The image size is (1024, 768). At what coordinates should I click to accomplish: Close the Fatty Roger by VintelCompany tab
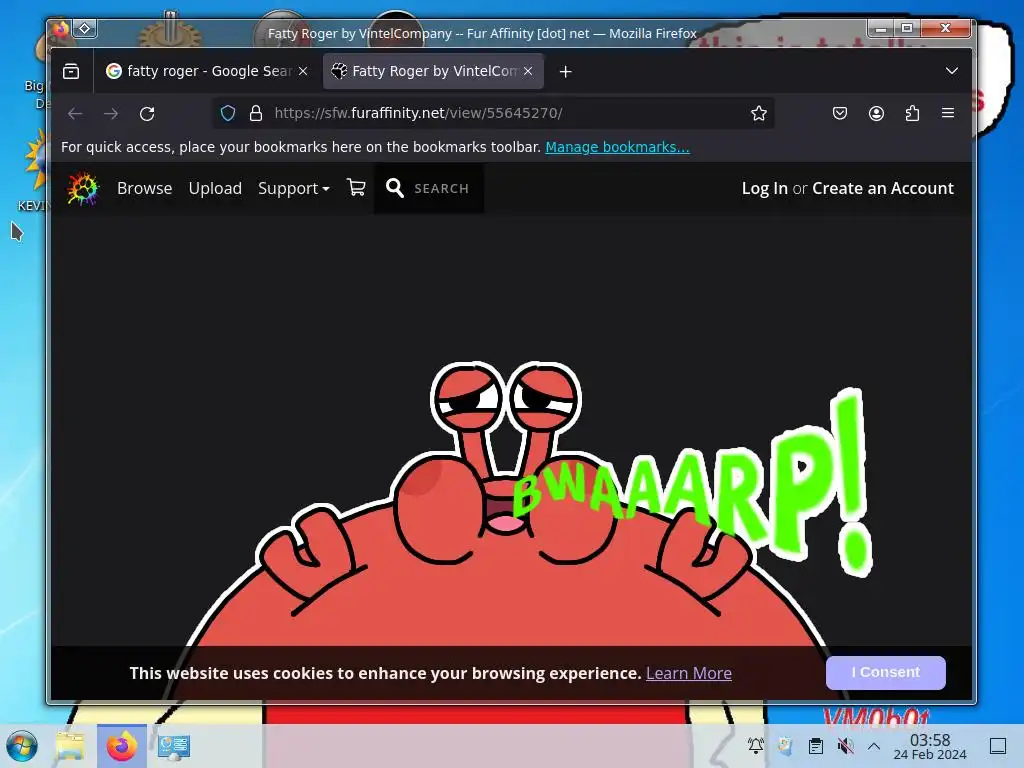(x=528, y=71)
